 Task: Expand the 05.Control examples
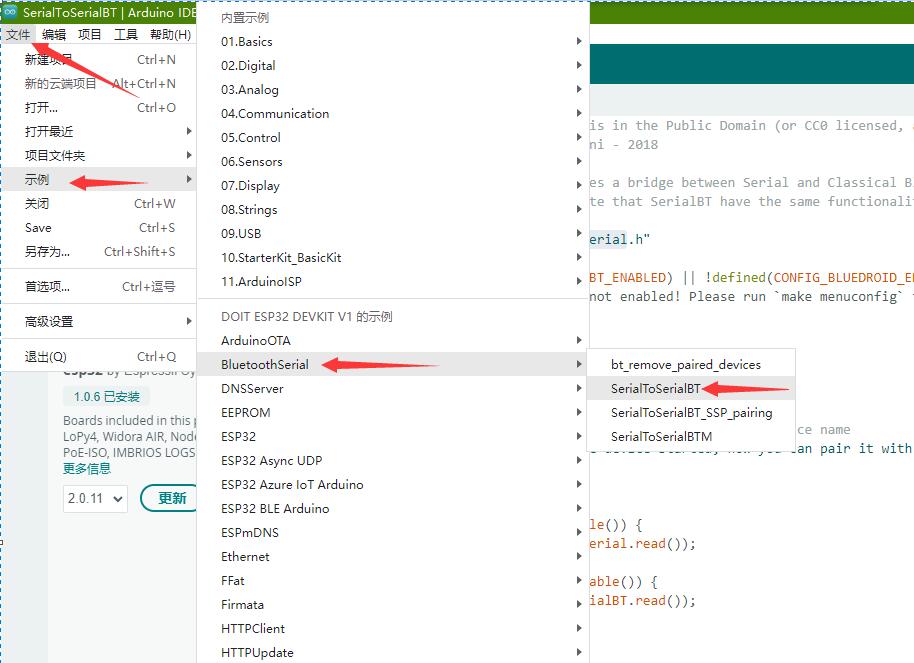tap(393, 137)
